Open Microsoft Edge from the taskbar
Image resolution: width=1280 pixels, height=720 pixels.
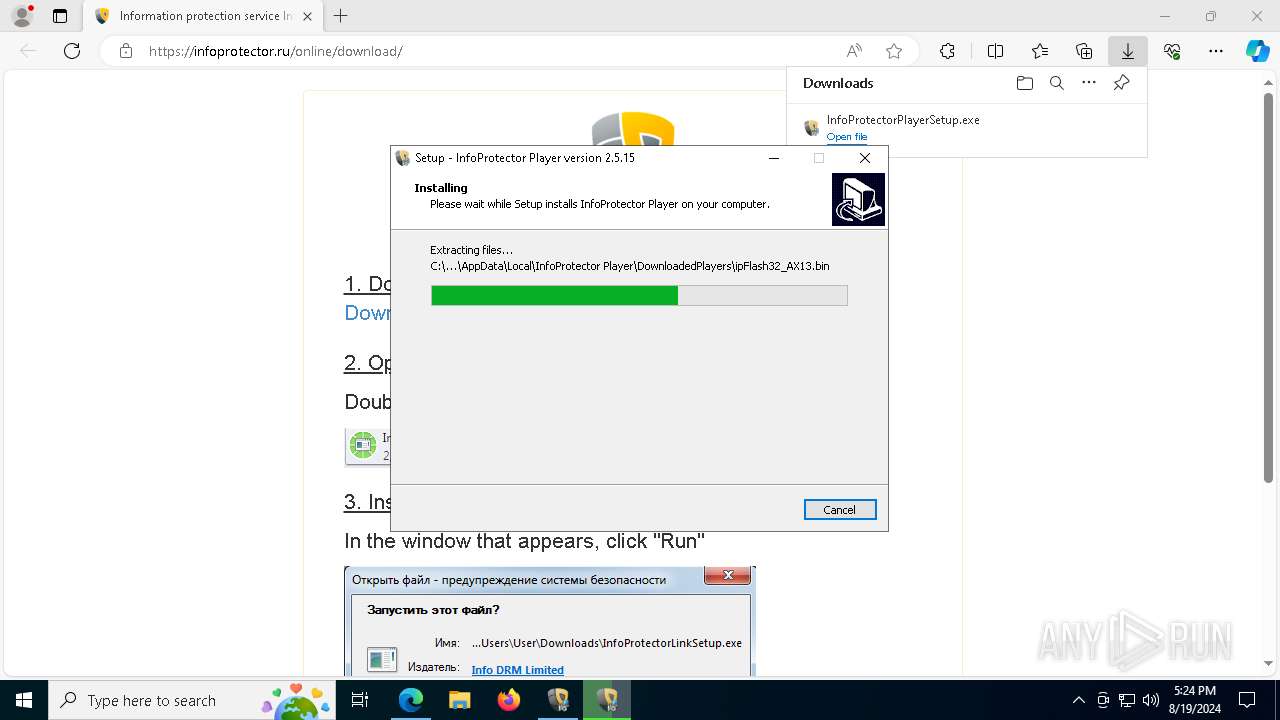(411, 700)
